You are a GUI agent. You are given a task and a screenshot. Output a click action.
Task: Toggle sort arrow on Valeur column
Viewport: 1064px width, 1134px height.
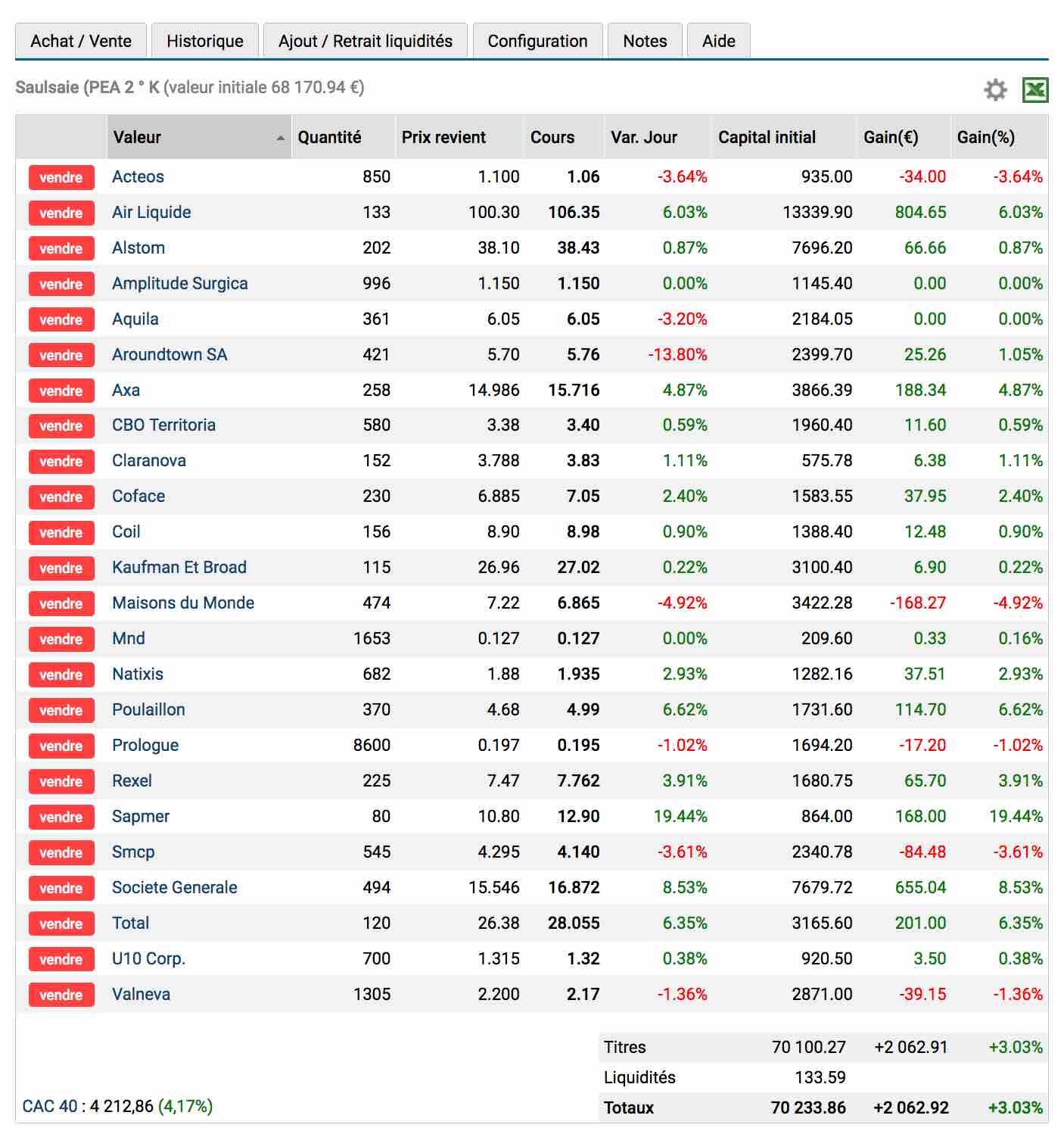[x=281, y=138]
